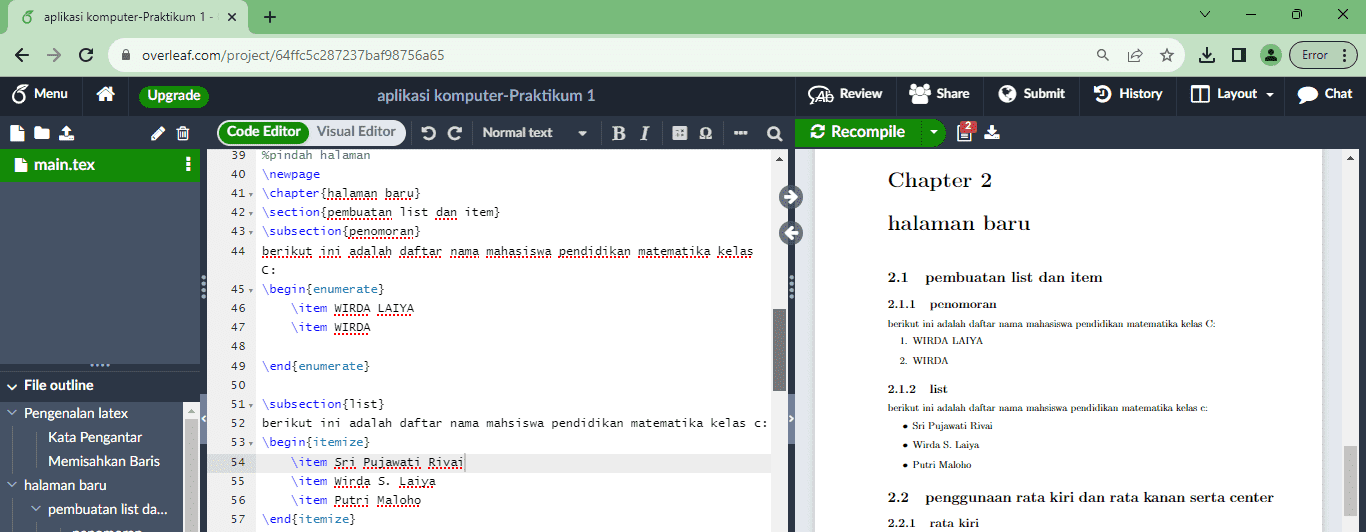Open a new browser tab
Screen dimensions: 1366x532
pyautogui.click(x=270, y=16)
